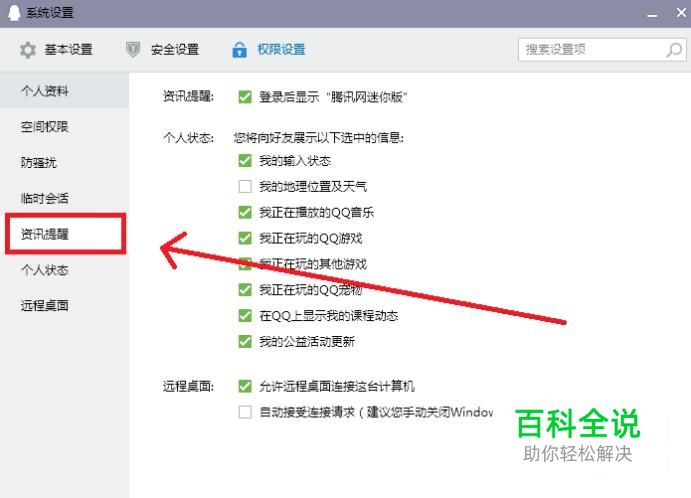Click the 远程桌面: section label
This screenshot has width=691, height=498.
click(188, 387)
